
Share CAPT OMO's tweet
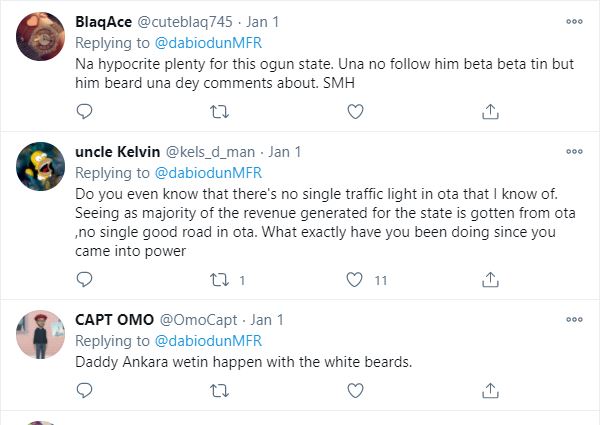point(490,396)
